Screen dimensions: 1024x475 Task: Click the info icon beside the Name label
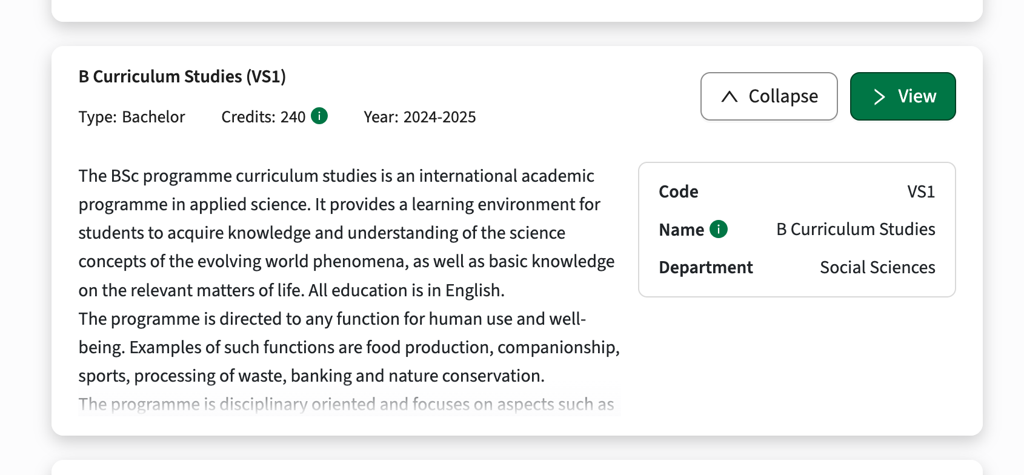pos(718,229)
